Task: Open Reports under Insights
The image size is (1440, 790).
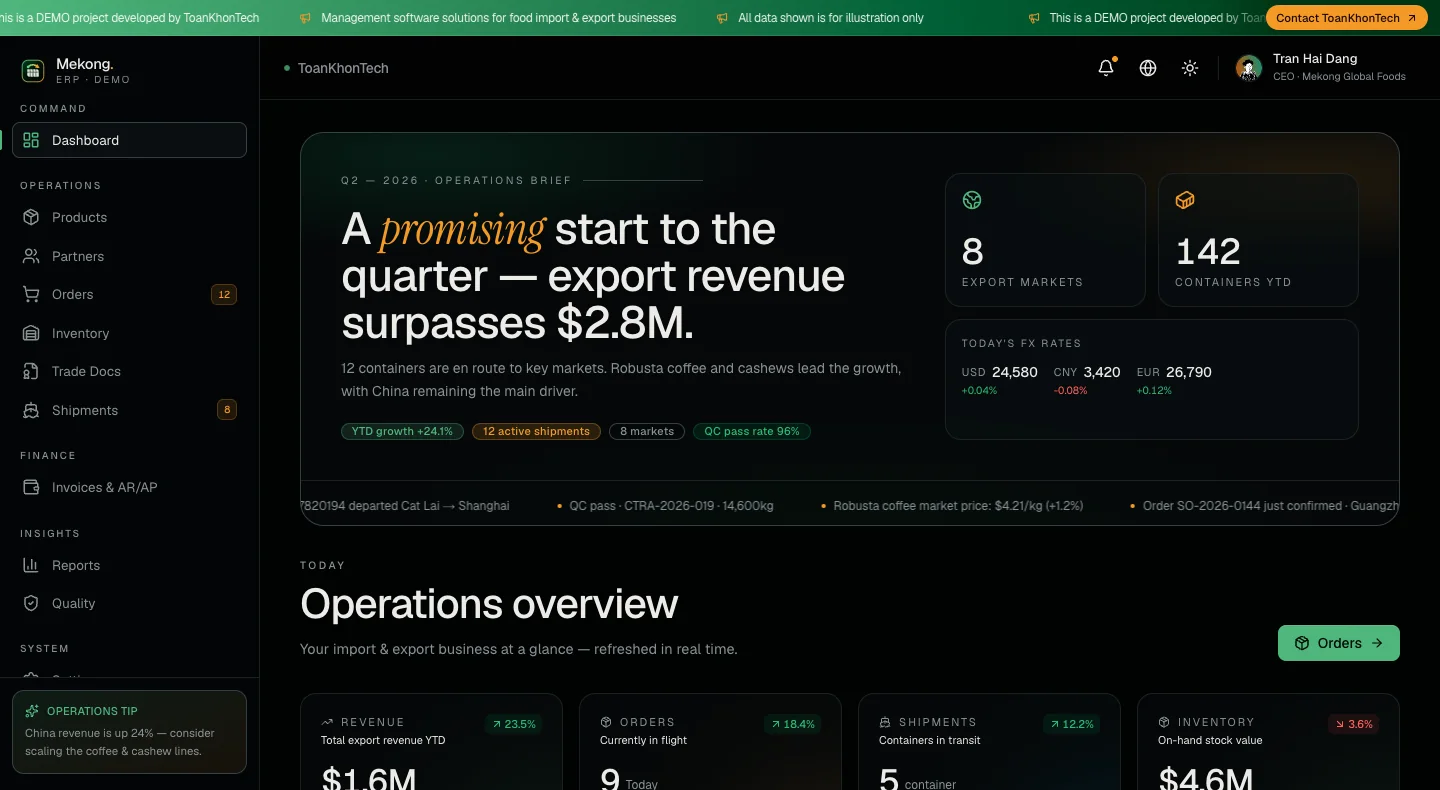Action: coord(129,565)
